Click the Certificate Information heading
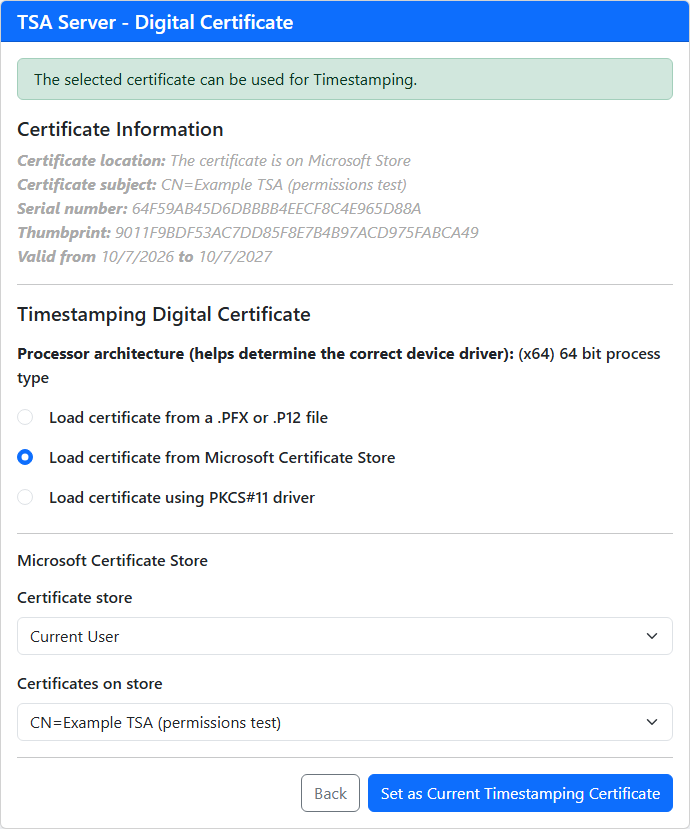Viewport: 690px width, 829px height. tap(120, 130)
